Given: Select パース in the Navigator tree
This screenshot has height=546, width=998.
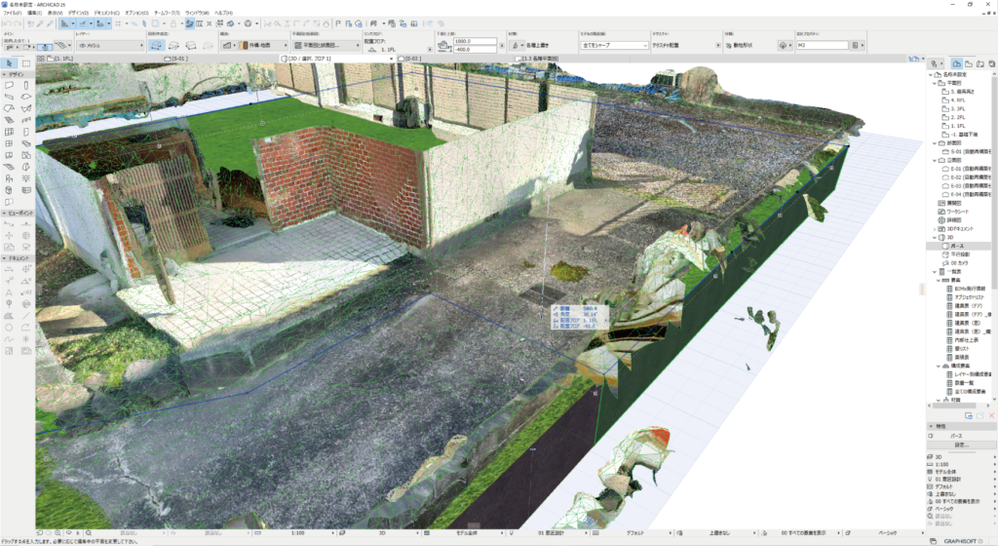Looking at the screenshot, I should [958, 246].
